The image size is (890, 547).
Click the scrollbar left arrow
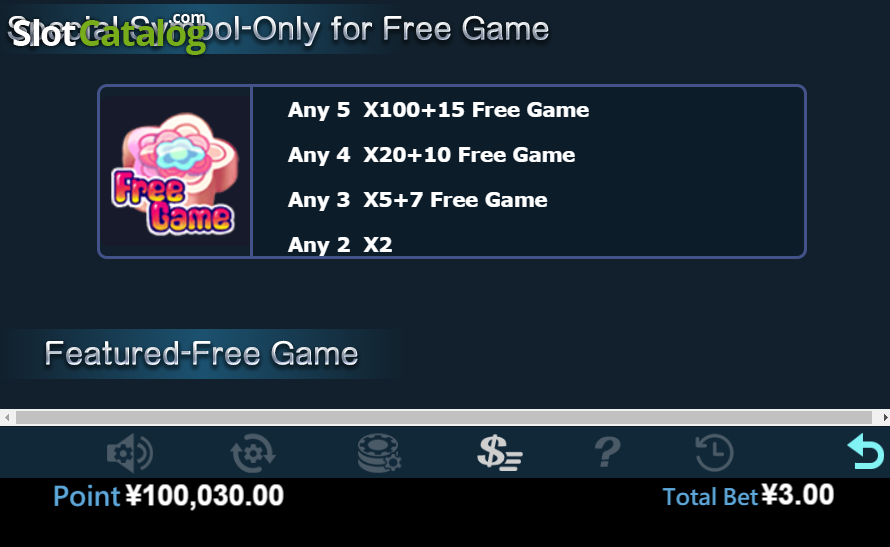[7, 418]
